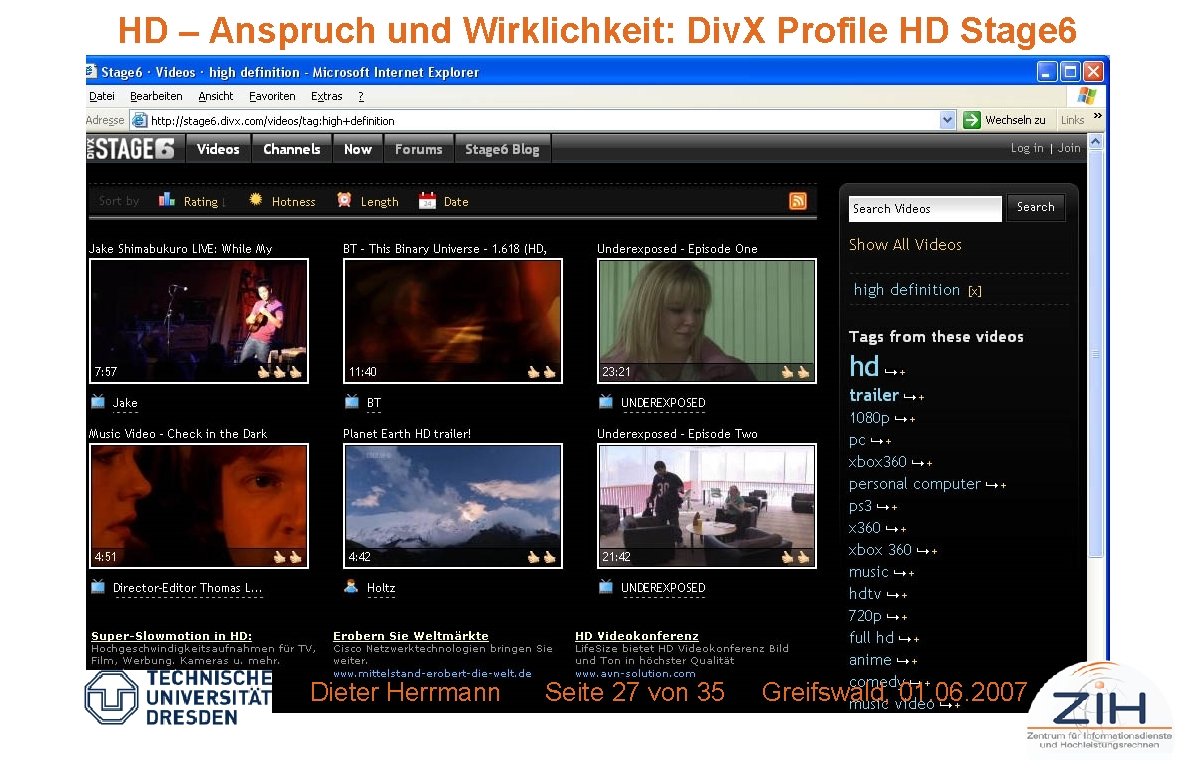Screen dimensions: 1195x768
Task: Click the Erobern Sie Weltmärkte ad link
Action: tap(411, 635)
